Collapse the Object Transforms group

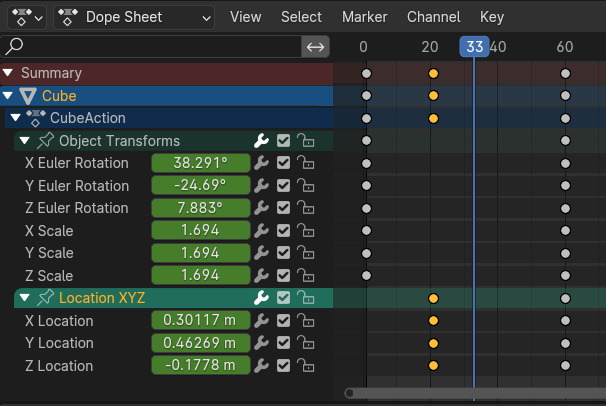[x=25, y=141]
